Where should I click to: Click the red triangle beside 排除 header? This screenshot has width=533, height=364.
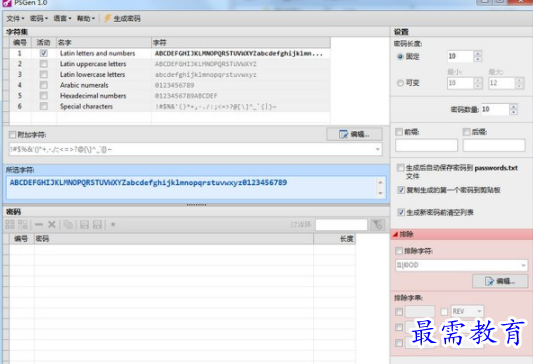(x=396, y=234)
